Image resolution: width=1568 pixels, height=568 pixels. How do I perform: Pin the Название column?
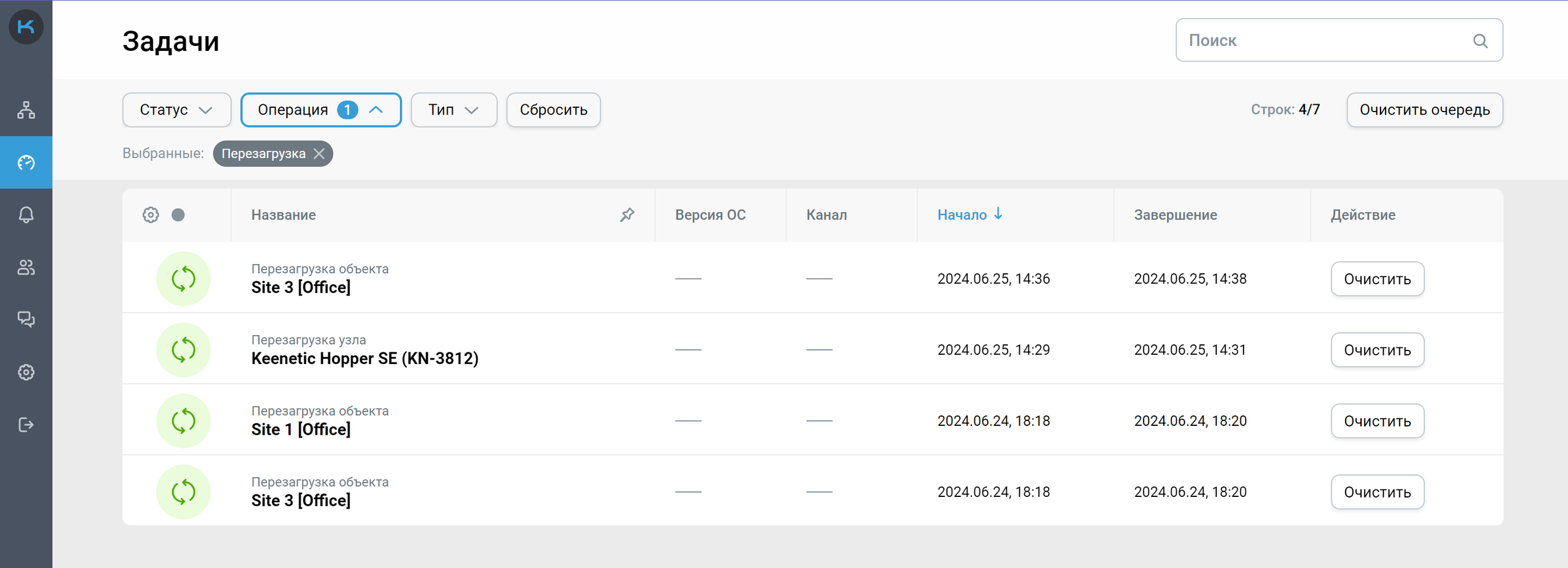[x=627, y=215]
